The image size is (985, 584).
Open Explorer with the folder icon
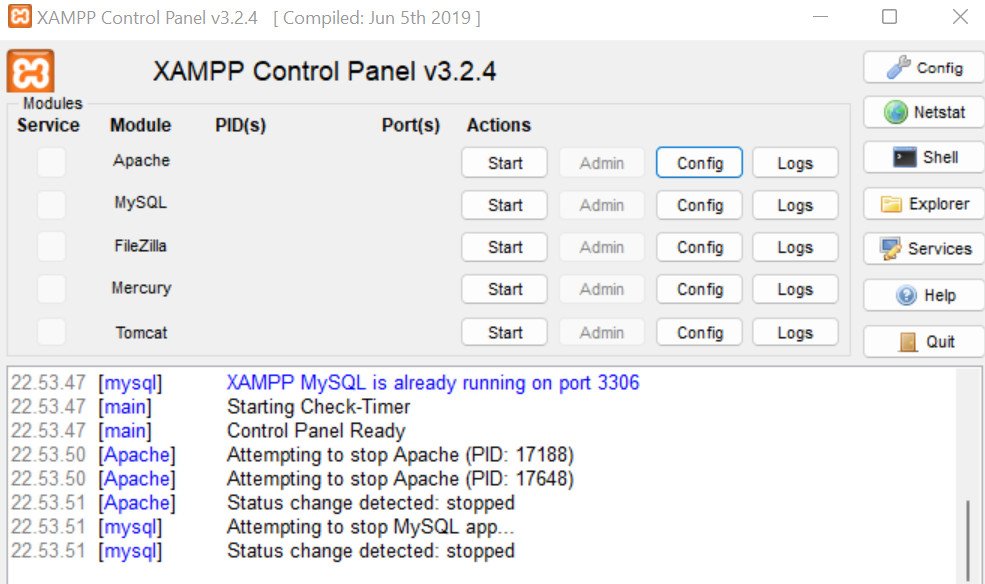click(x=924, y=204)
